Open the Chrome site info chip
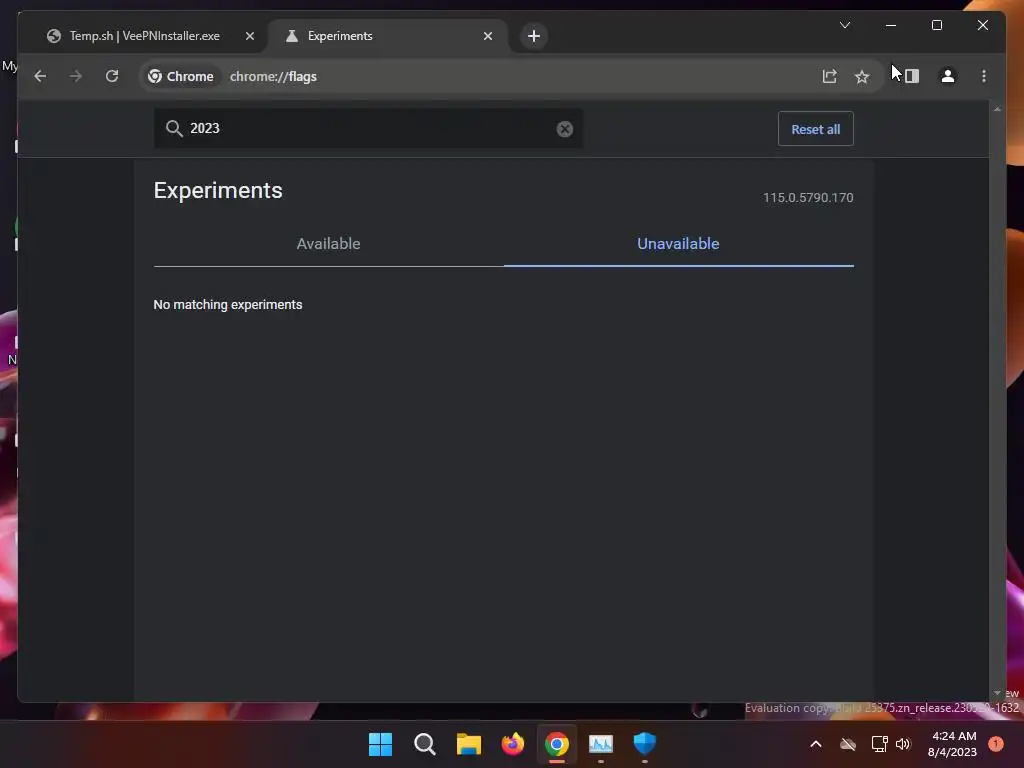The width and height of the screenshot is (1024, 768). [x=181, y=76]
